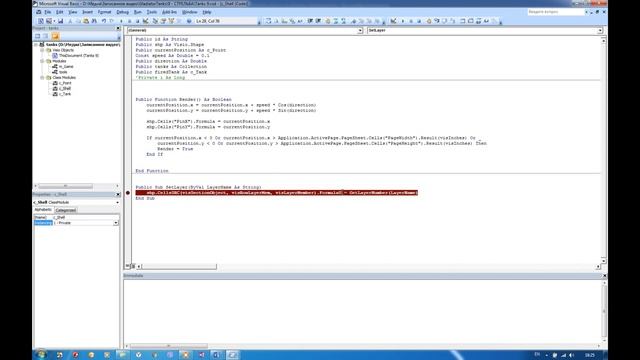Close the Project Explorer panel
The width and height of the screenshot is (640, 360).
(118, 28)
